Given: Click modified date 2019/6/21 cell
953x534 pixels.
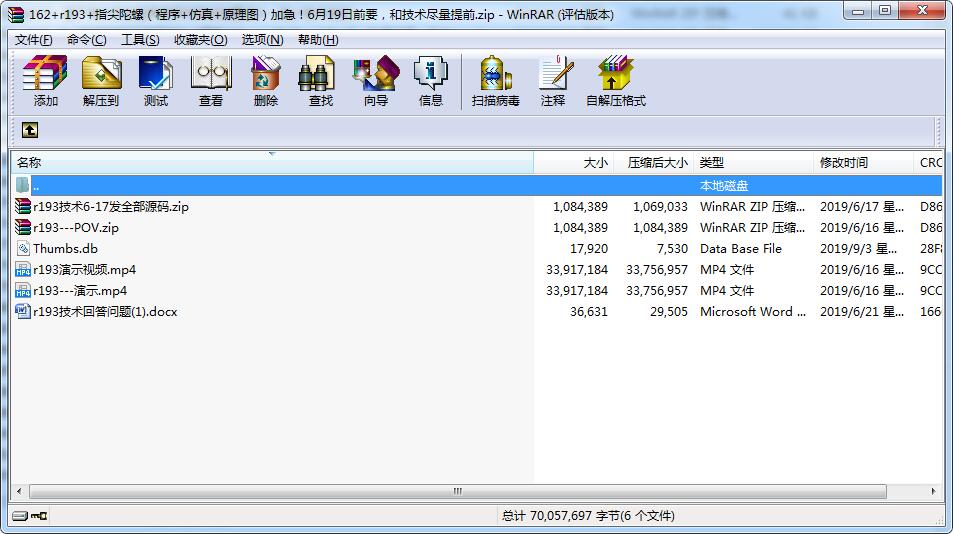Looking at the screenshot, I should click(862, 312).
